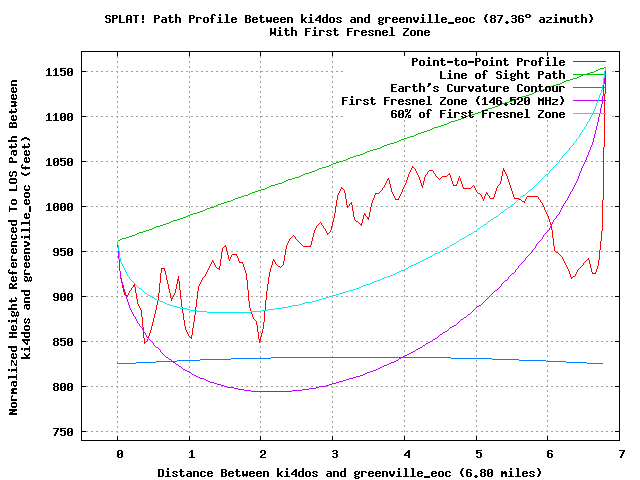This screenshot has width=640, height=480.
Task: Click the green legend line sample for Line of Sight
Action: (x=589, y=75)
